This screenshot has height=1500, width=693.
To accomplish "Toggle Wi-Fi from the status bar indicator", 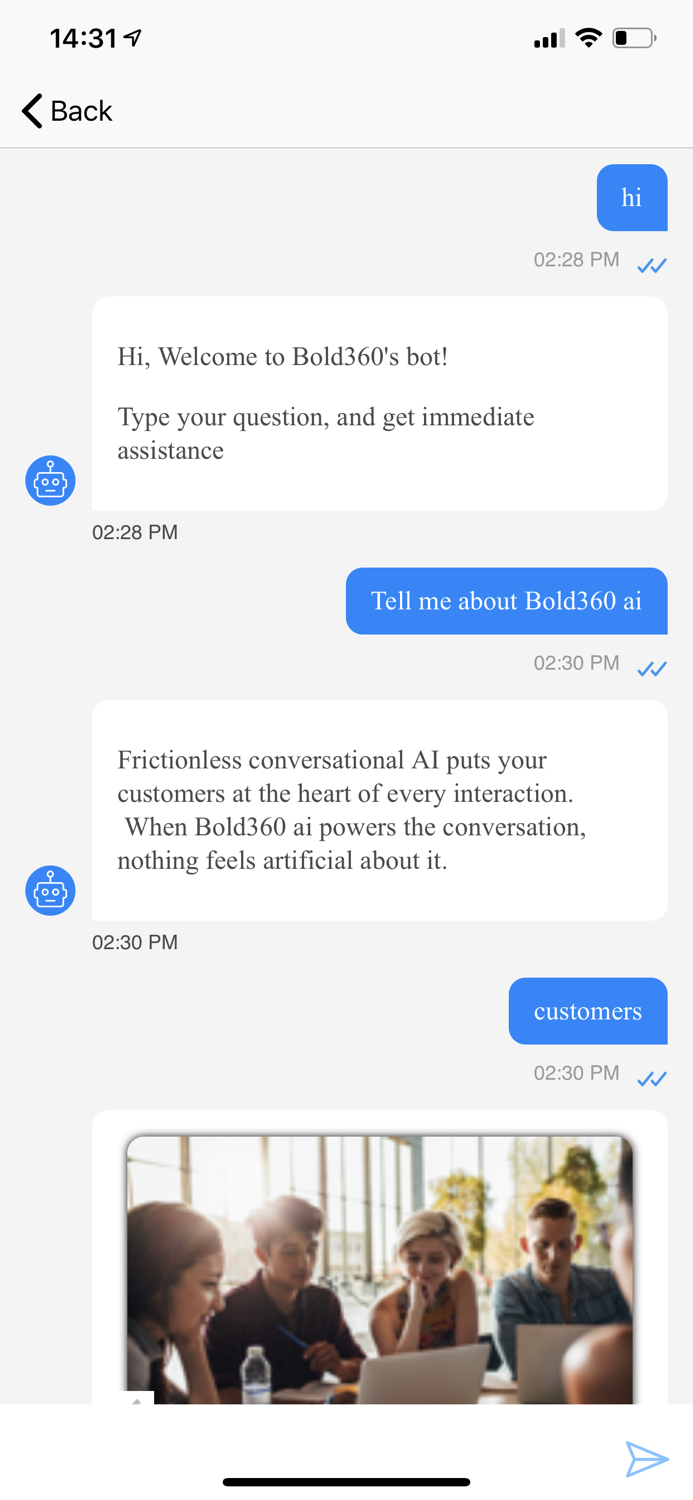I will tap(588, 37).
